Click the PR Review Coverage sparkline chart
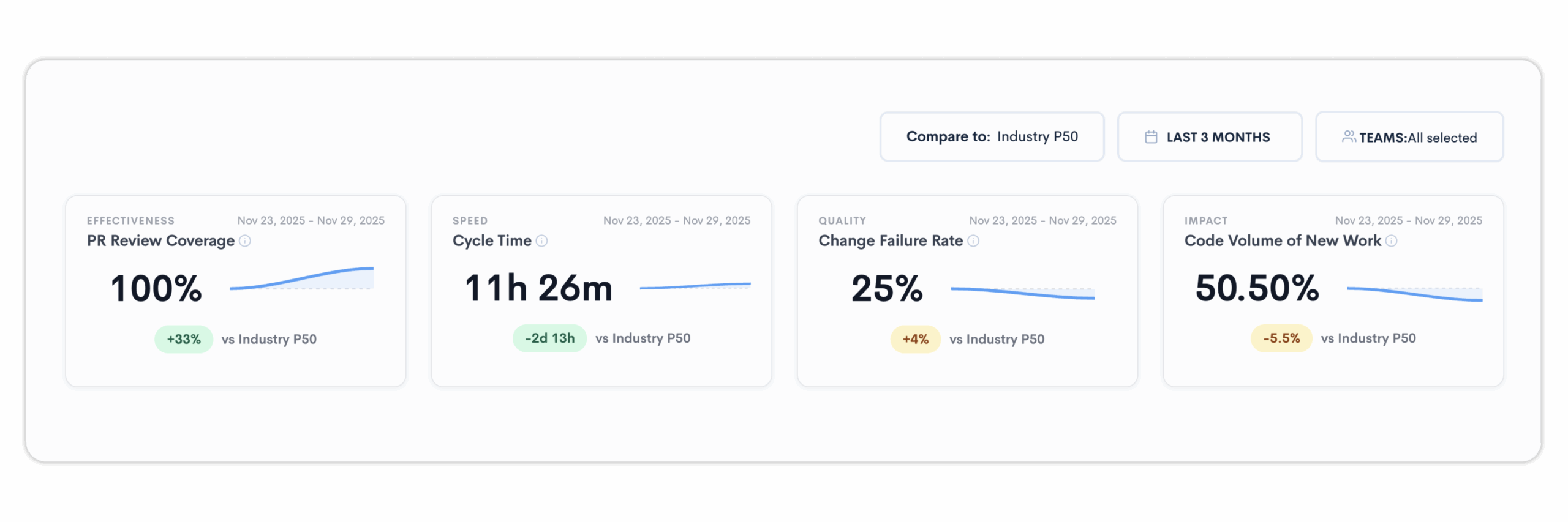 tap(301, 279)
